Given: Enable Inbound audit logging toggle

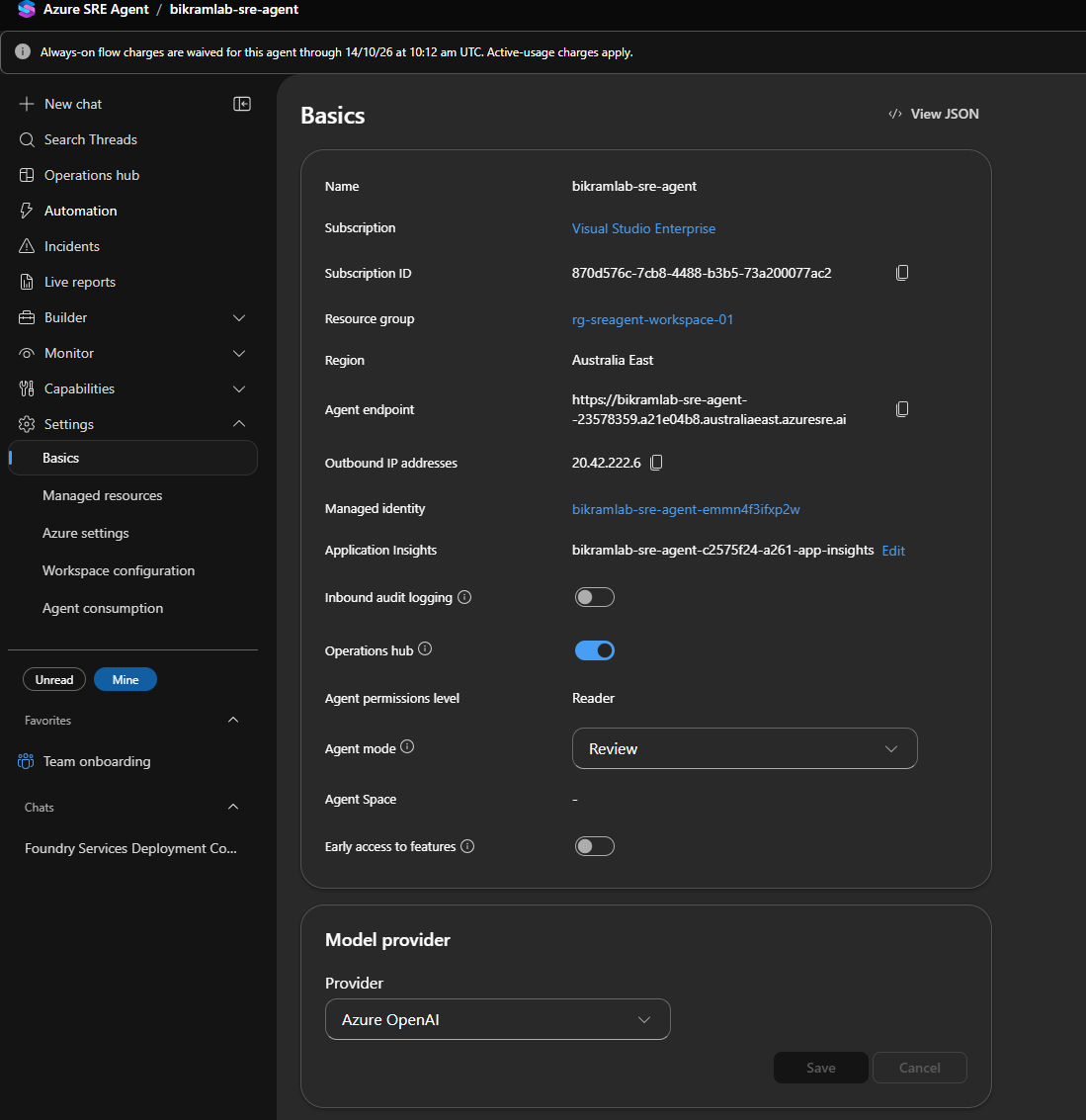Looking at the screenshot, I should (595, 597).
